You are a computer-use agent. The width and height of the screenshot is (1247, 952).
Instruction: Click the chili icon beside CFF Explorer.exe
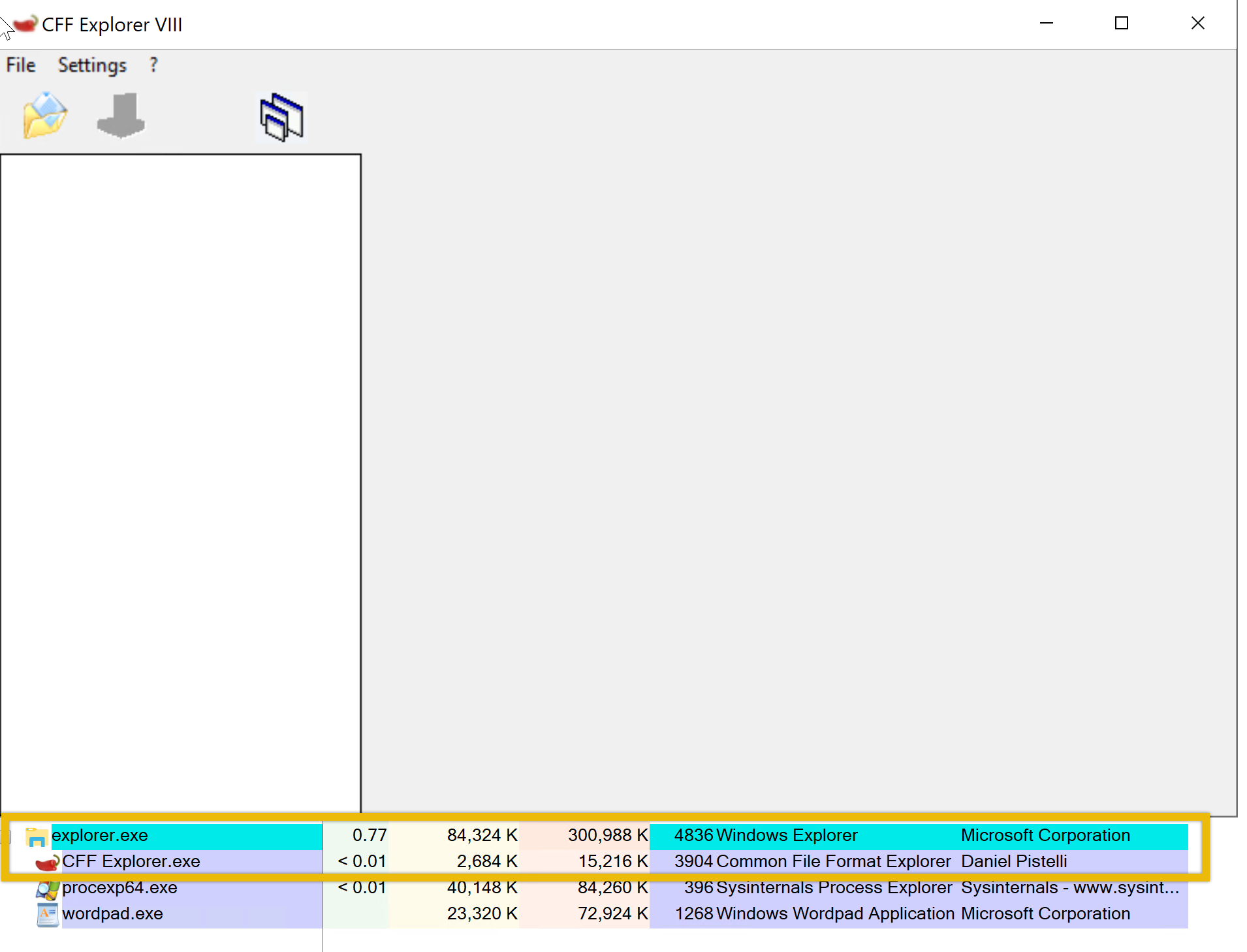(47, 861)
